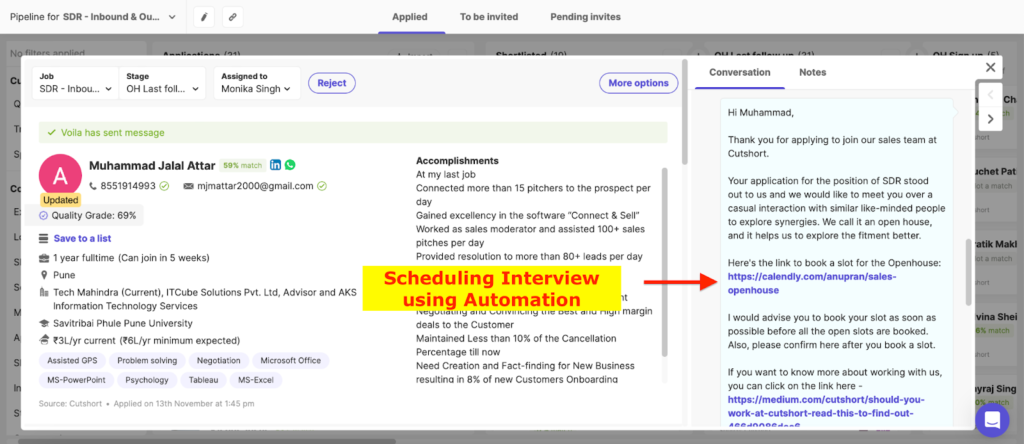This screenshot has height=444, width=1024.
Task: Click the graduation cap icon beside Savitribai Phule
Action: (x=44, y=323)
